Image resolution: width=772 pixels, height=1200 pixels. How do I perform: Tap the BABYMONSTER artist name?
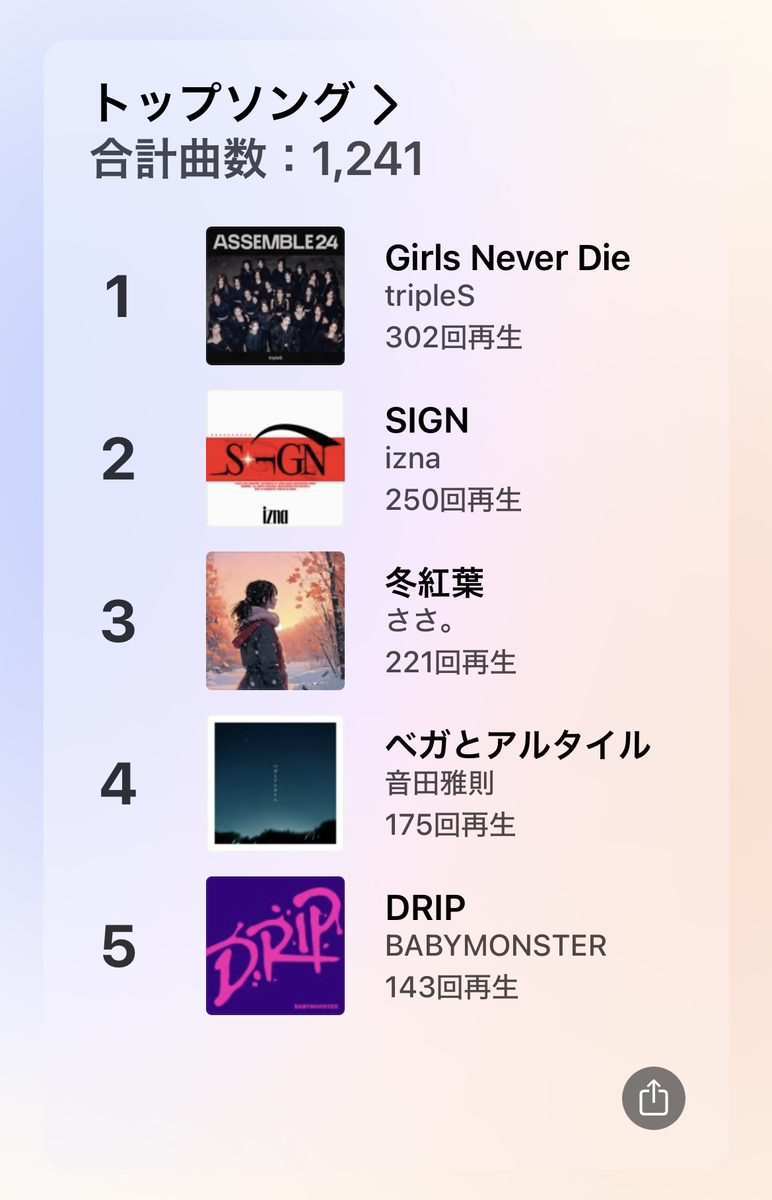click(495, 946)
